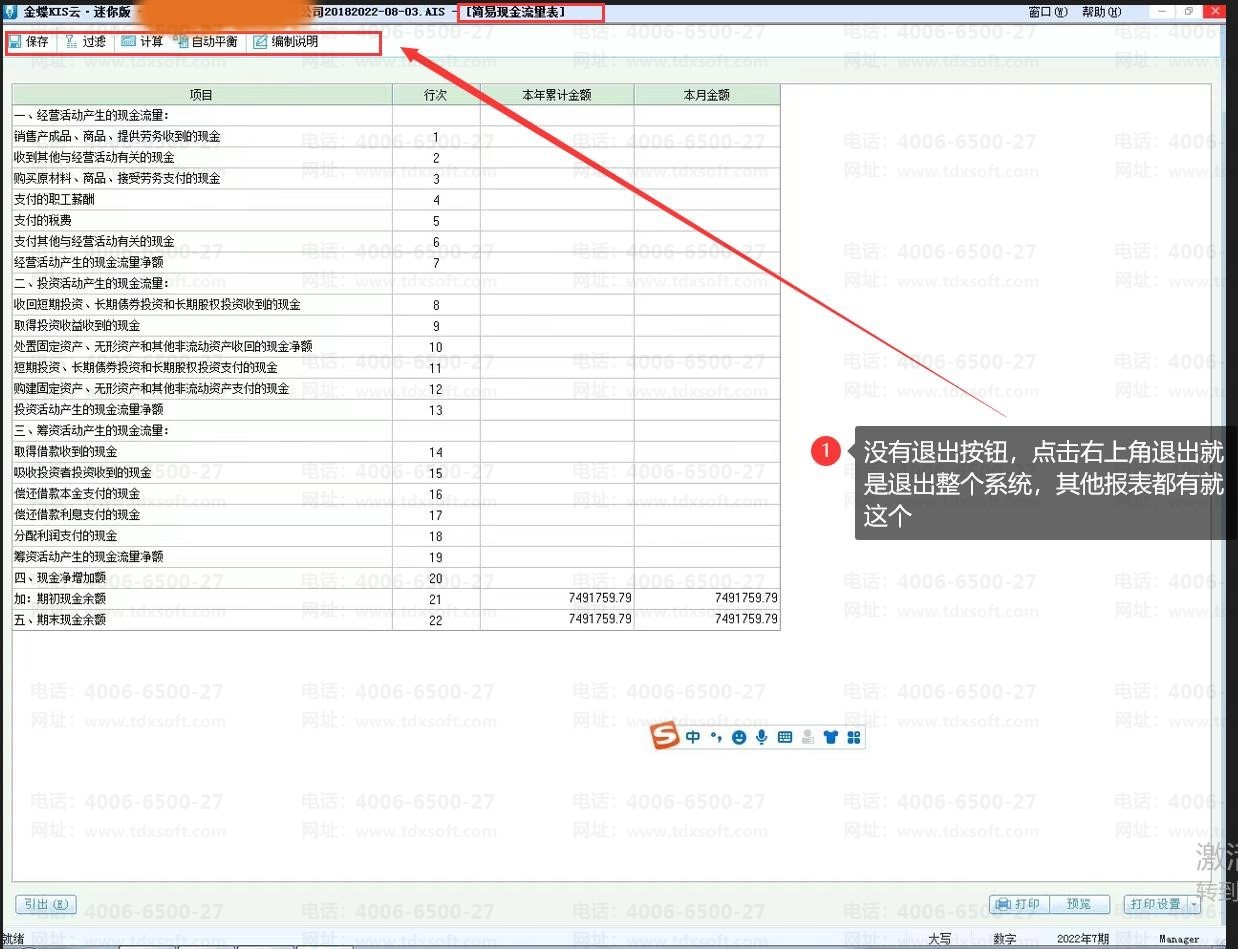Click 本年累计金额 cell of 期初现金余额 row
The image size is (1238, 949).
557,599
